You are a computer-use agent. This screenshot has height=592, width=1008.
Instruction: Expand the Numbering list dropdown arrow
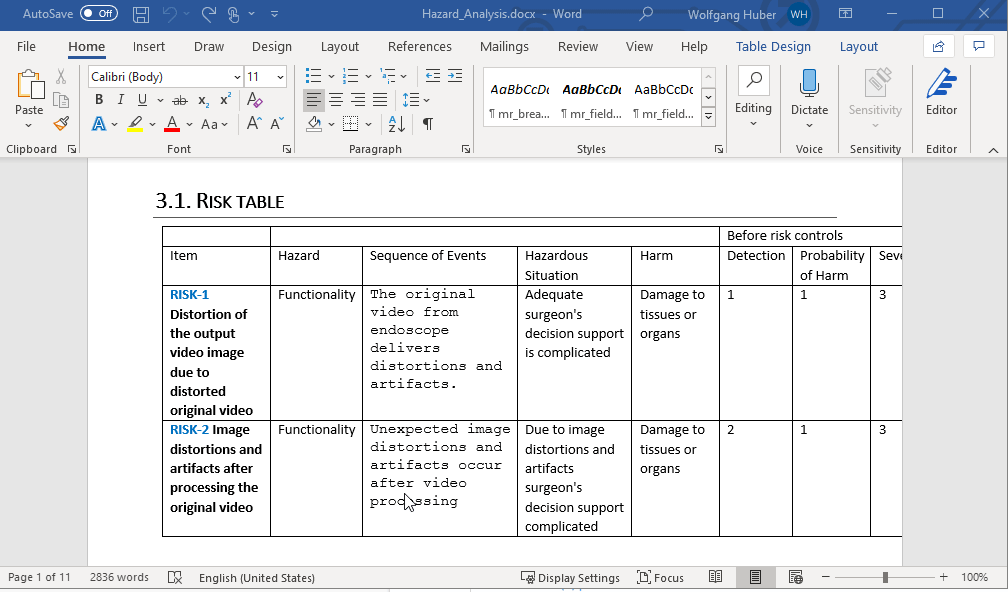[368, 76]
